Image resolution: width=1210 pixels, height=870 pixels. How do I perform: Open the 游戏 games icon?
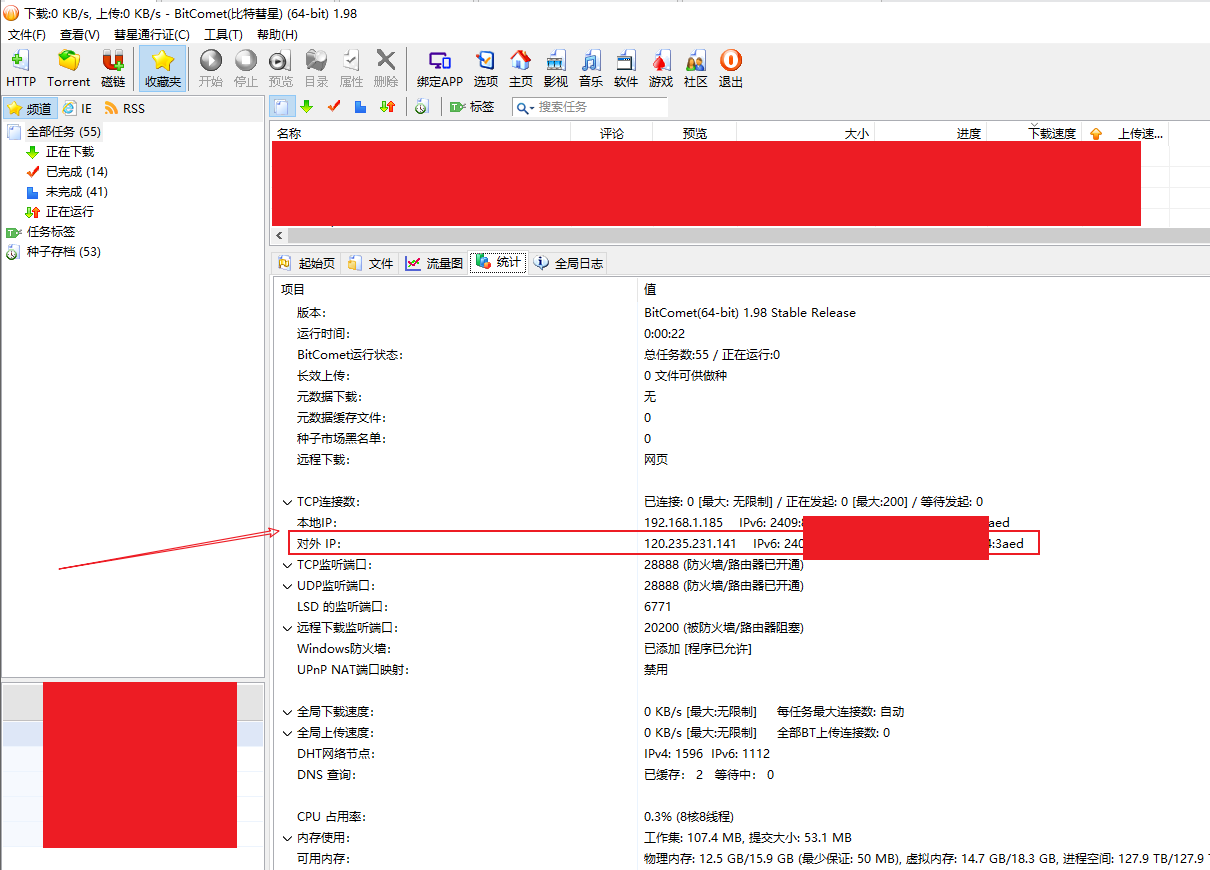tap(661, 68)
